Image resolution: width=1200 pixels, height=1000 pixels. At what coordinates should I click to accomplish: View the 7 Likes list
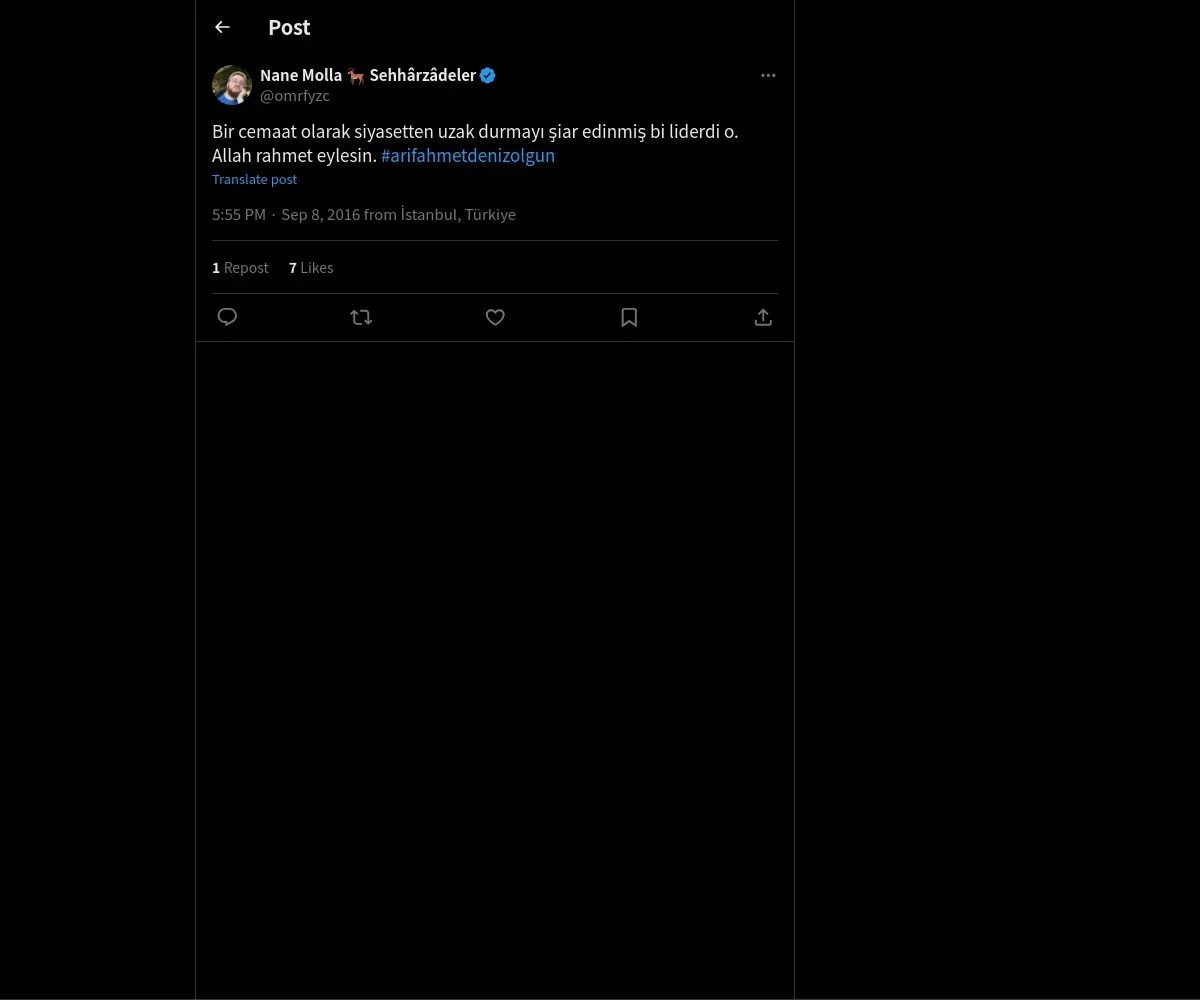pos(311,268)
